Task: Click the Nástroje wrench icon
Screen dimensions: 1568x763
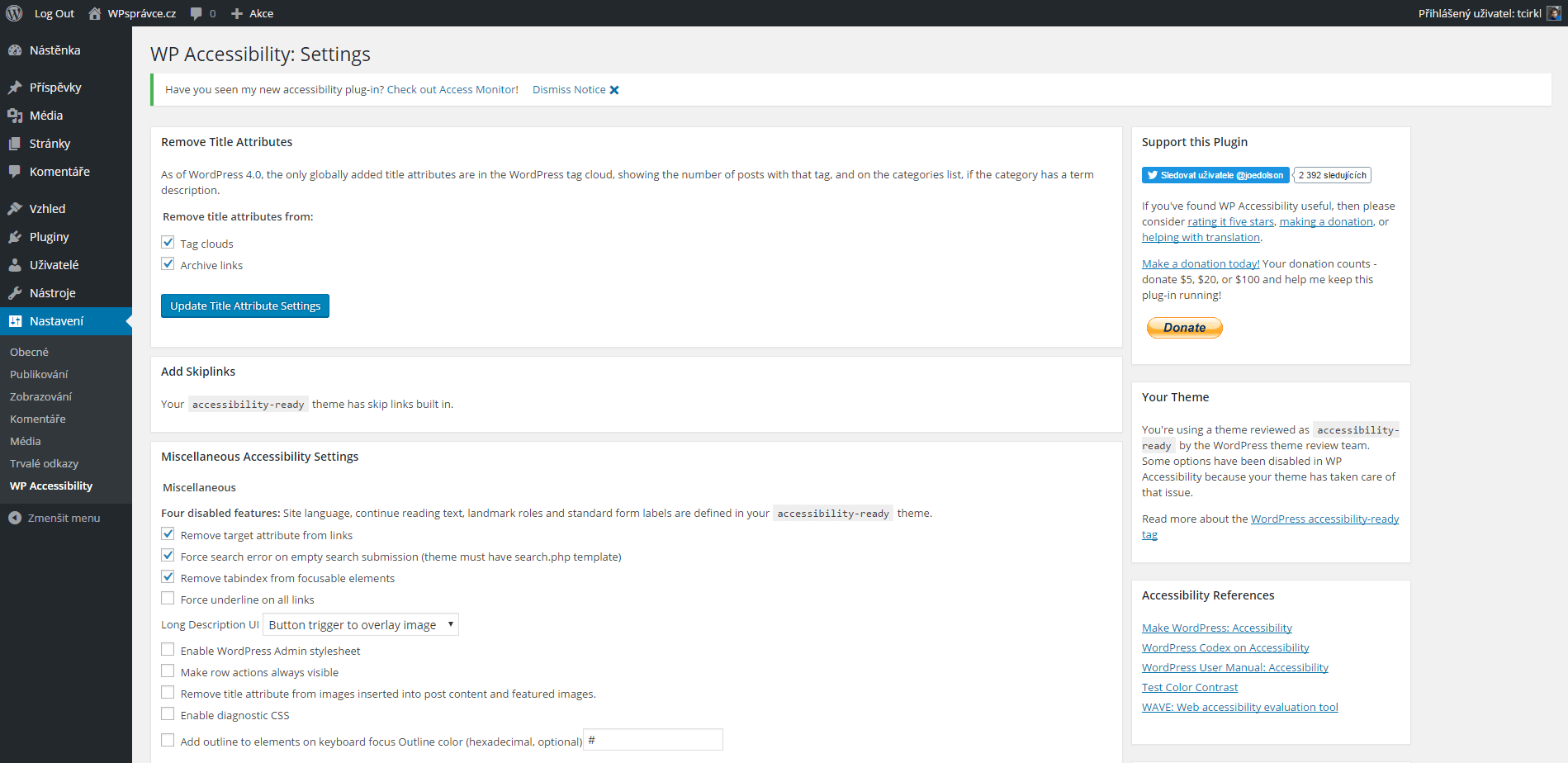Action: 15,293
